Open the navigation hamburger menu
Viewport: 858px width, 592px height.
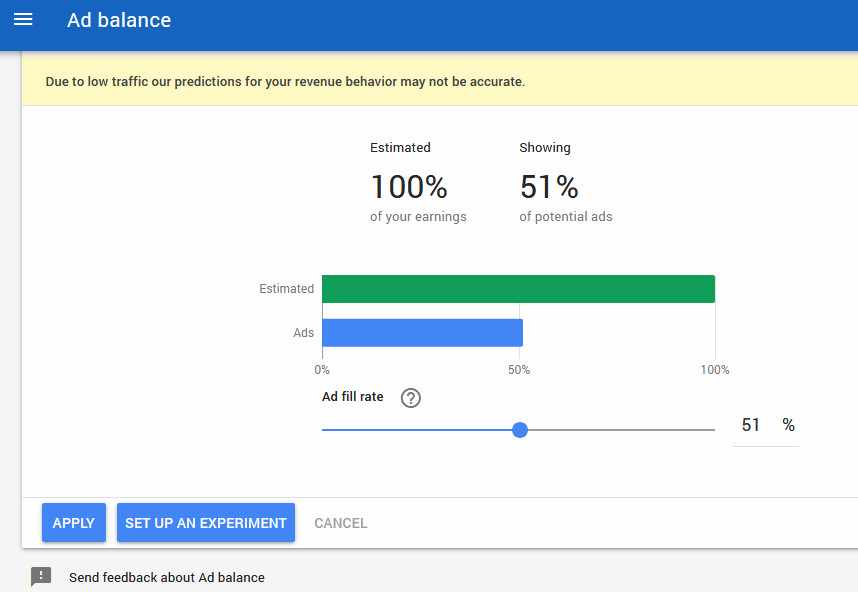[x=22, y=19]
